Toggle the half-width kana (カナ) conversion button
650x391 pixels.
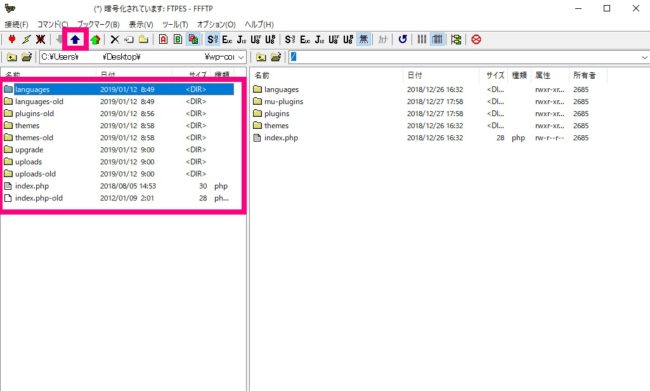[x=383, y=39]
